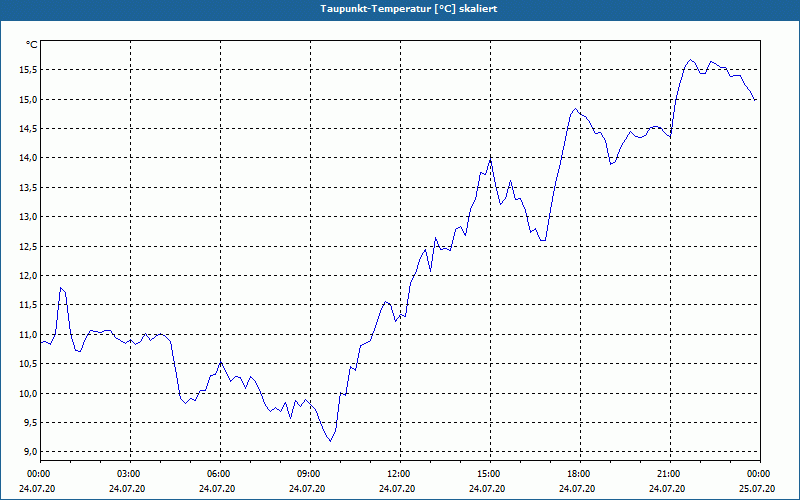The height and width of the screenshot is (500, 800).
Task: Click the '25.07.20' date label
Action: click(758, 489)
